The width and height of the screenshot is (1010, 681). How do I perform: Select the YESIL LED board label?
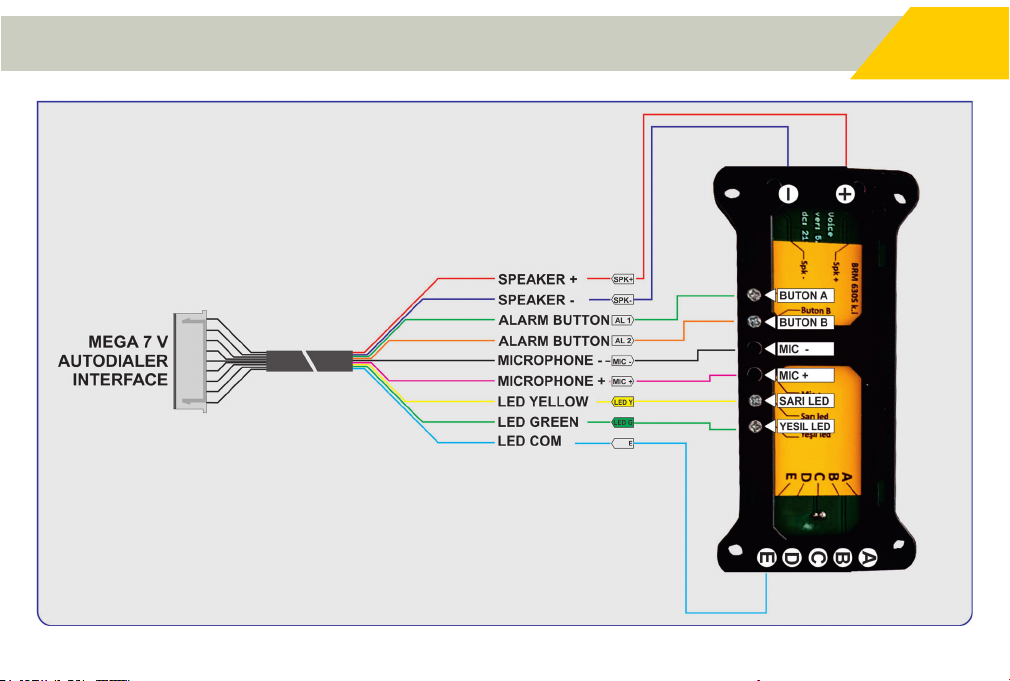click(x=806, y=427)
